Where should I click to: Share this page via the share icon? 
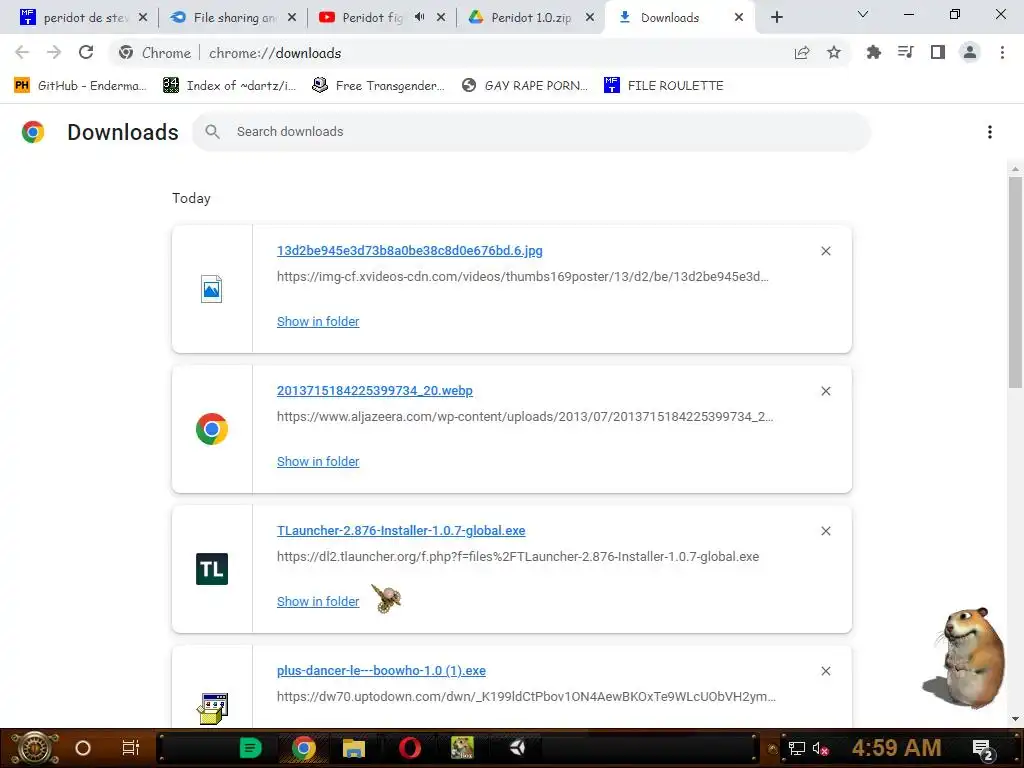802,53
